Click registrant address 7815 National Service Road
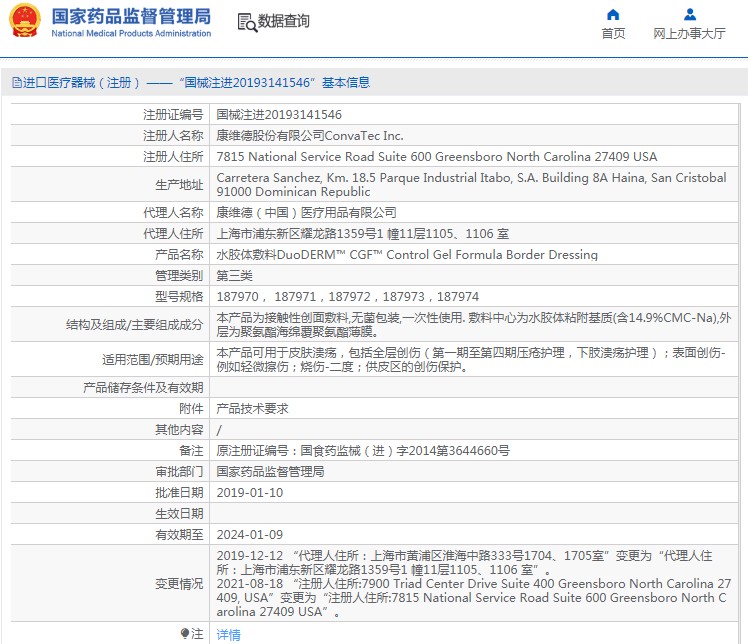This screenshot has height=644, width=748. pyautogui.click(x=436, y=157)
